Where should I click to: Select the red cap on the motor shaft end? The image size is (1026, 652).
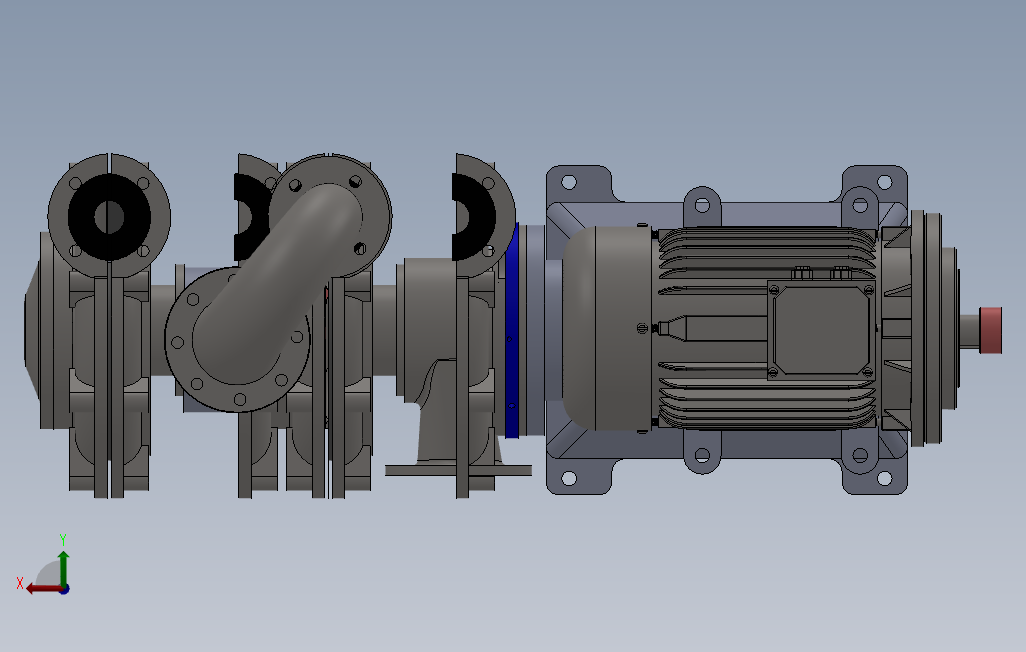[990, 330]
